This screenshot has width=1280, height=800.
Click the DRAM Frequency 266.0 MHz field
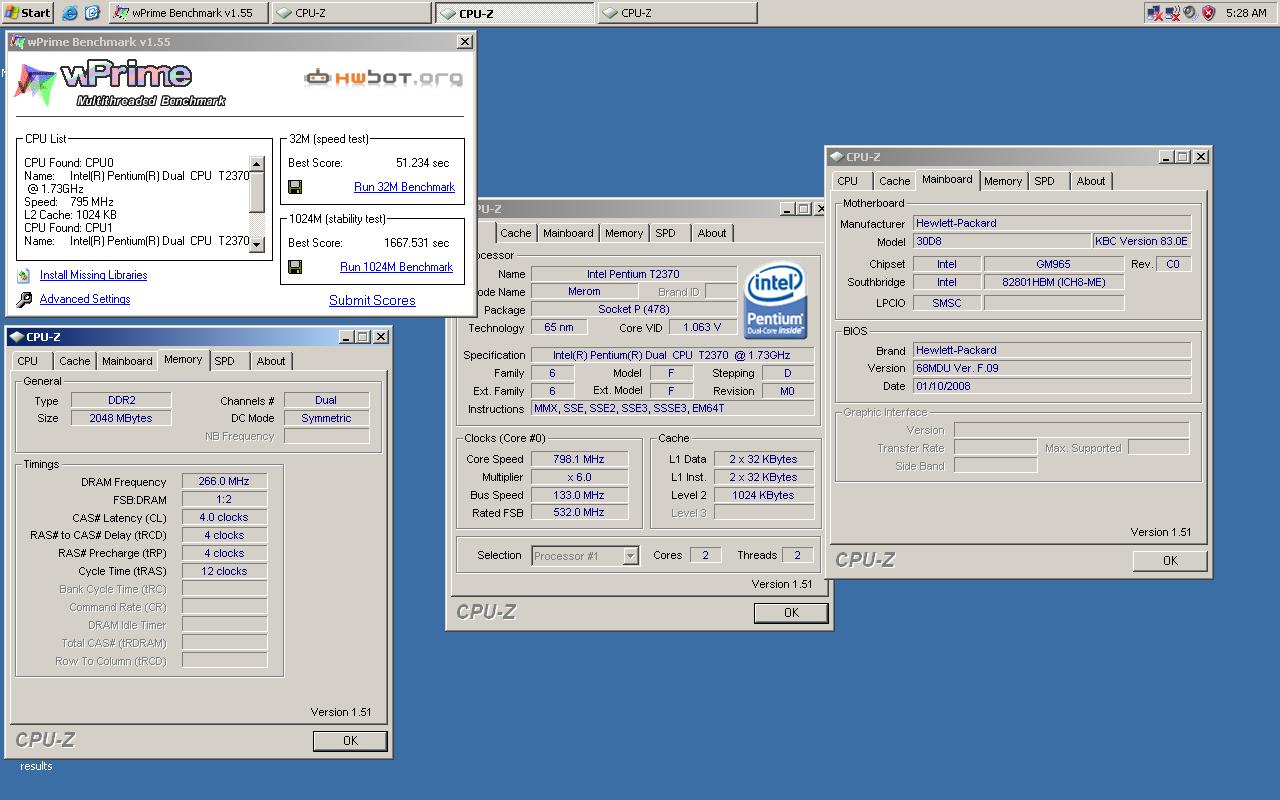tap(224, 481)
